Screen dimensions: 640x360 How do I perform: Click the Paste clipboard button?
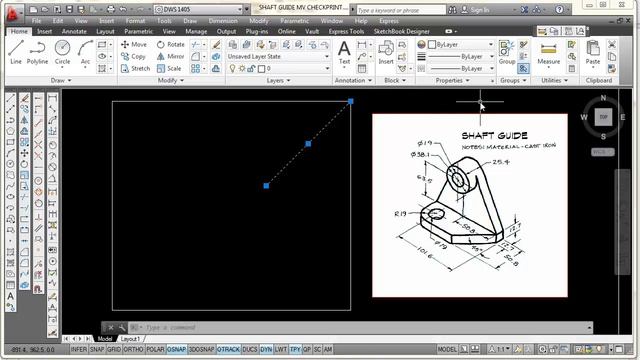tap(593, 53)
